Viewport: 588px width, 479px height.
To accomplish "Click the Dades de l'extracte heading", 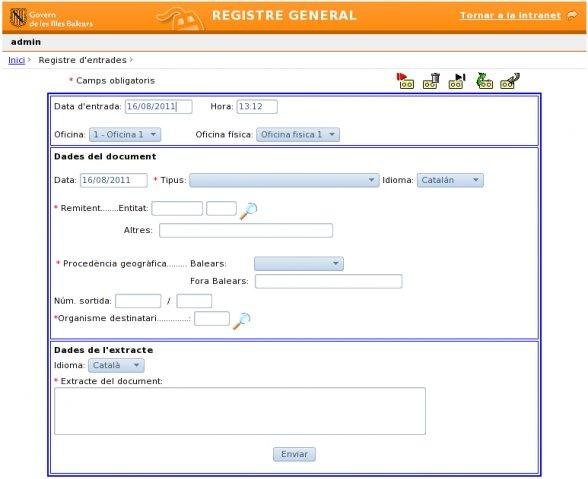I will 104,350.
